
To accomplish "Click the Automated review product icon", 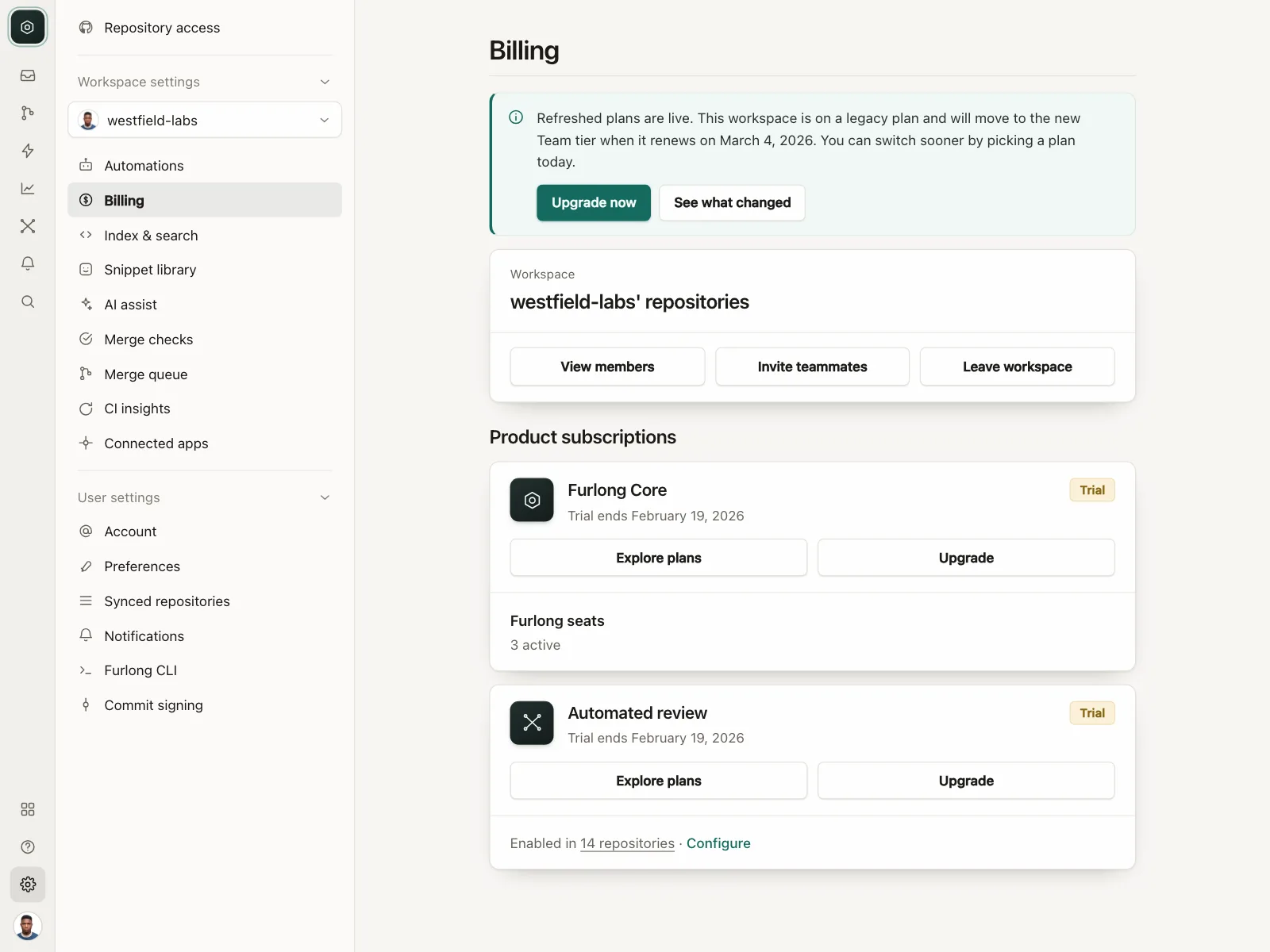I will tap(532, 723).
